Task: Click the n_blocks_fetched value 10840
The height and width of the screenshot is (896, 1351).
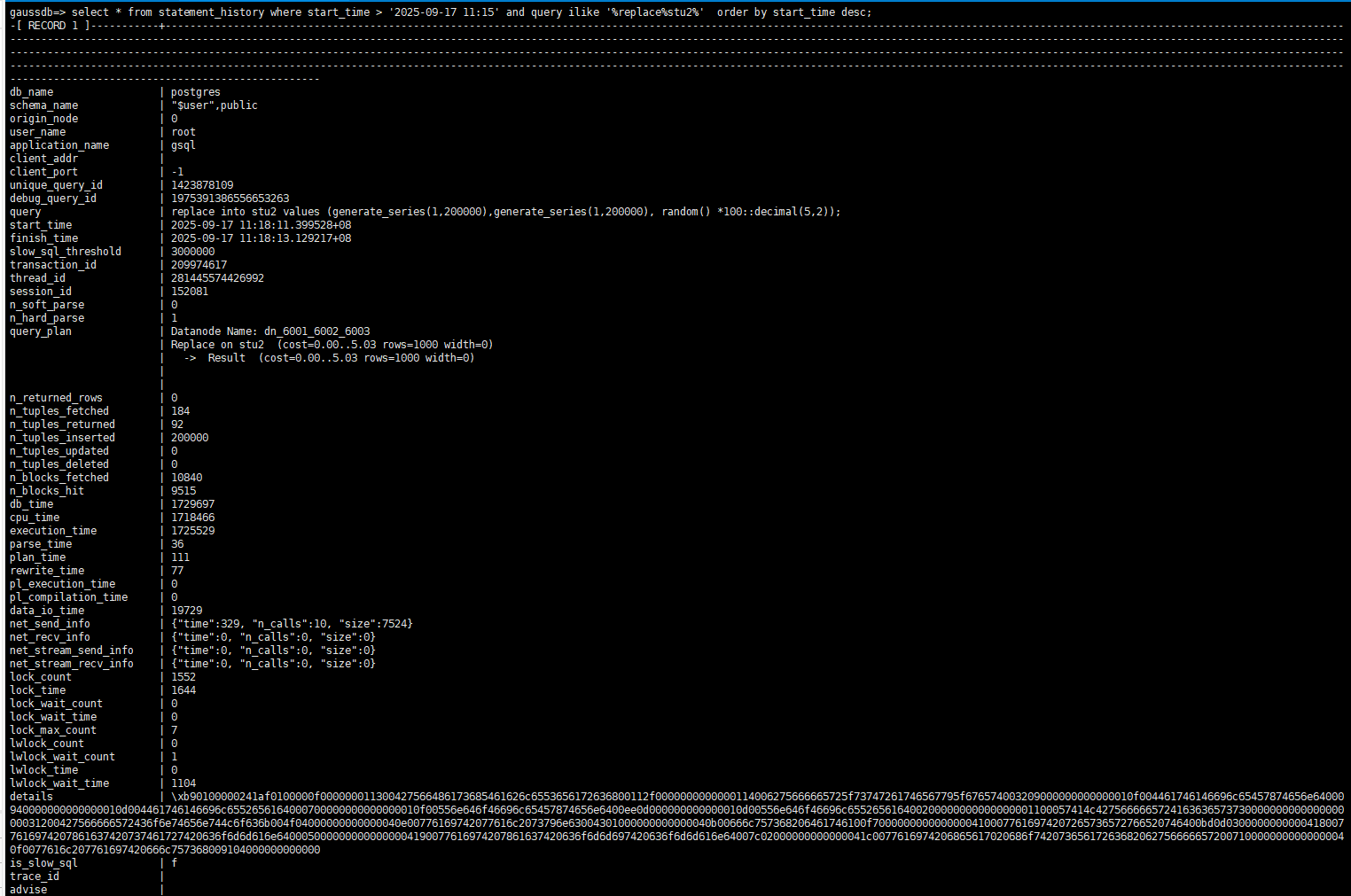Action: point(186,478)
